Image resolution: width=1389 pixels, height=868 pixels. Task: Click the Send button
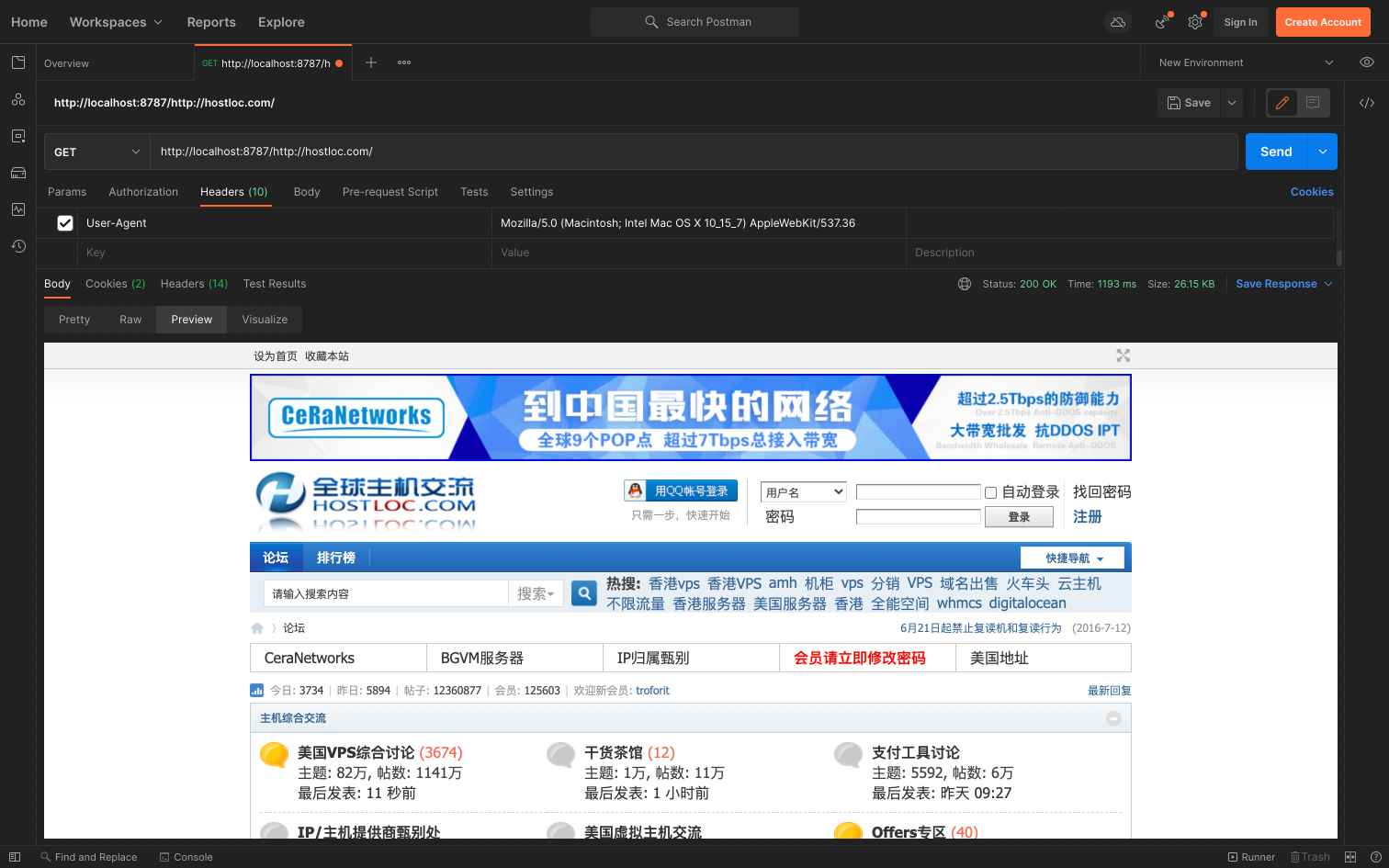(x=1276, y=152)
